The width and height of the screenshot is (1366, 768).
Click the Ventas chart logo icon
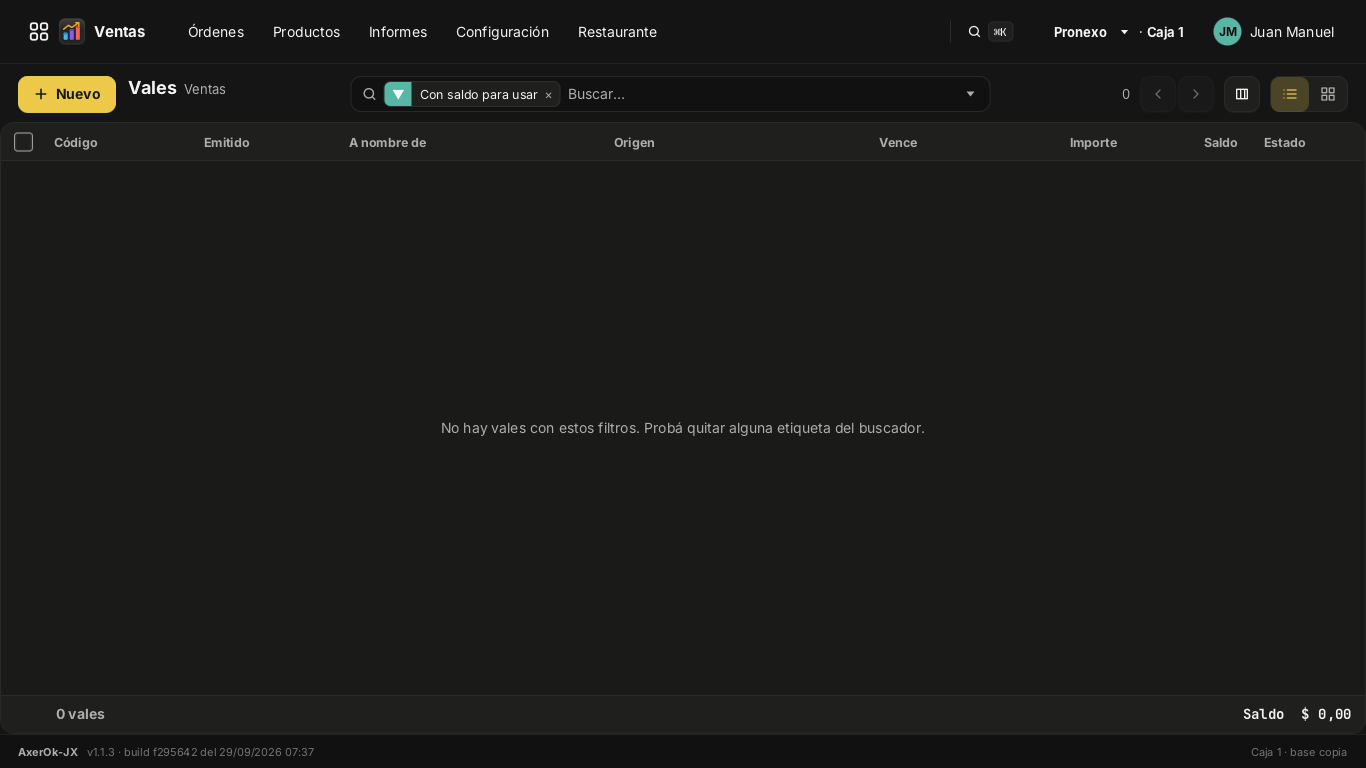click(71, 32)
